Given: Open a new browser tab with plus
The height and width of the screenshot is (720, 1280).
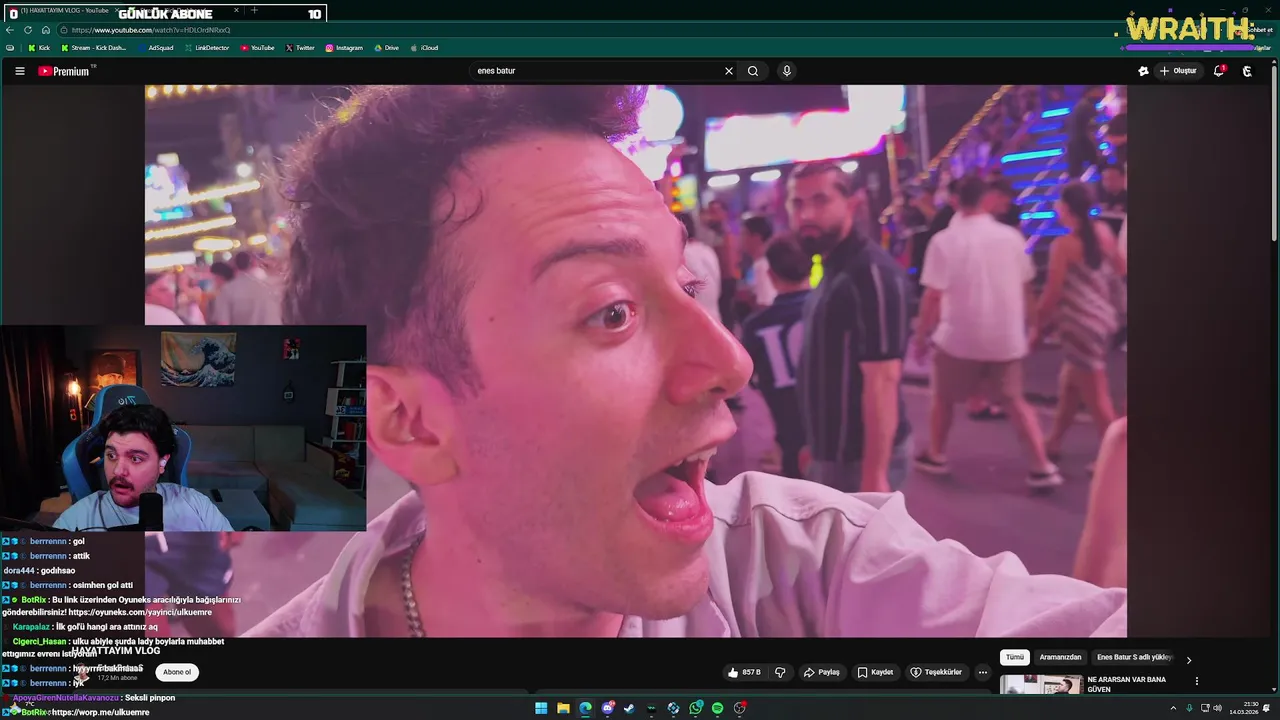Looking at the screenshot, I should pos(254,11).
